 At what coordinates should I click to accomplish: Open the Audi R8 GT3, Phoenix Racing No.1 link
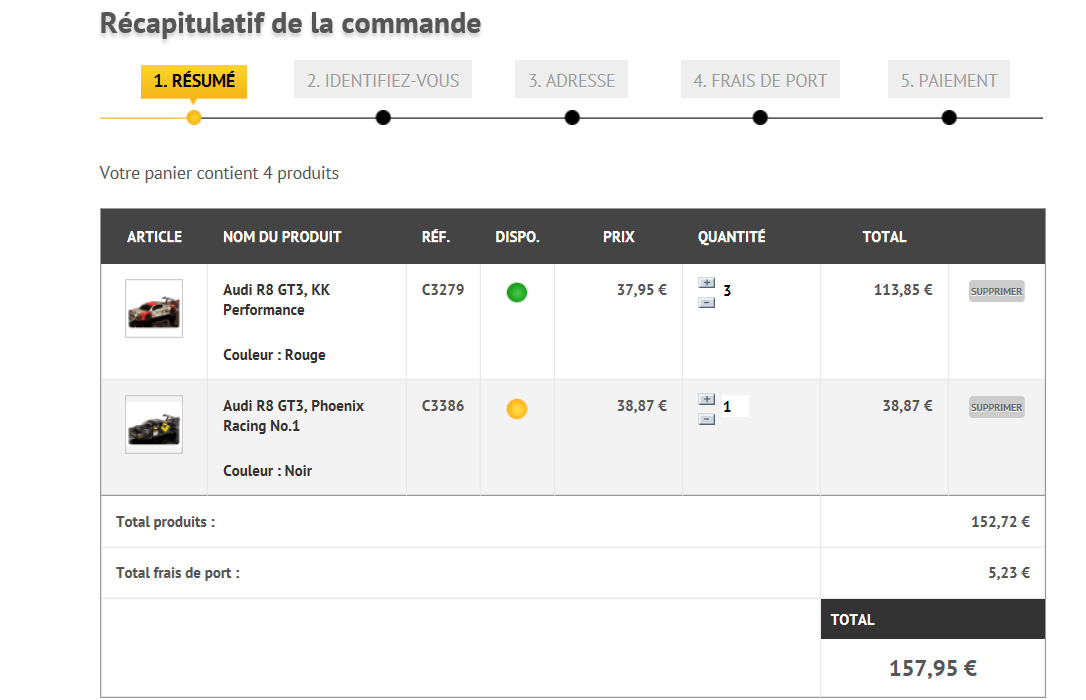coord(293,416)
